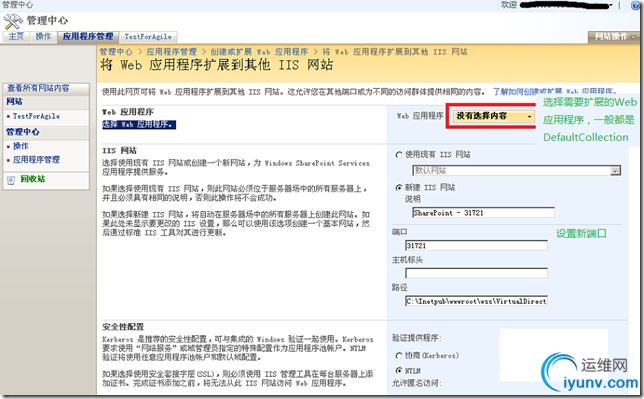Expand the 网站操作 menu
Image resolution: width=644 pixels, height=399 pixels.
613,37
